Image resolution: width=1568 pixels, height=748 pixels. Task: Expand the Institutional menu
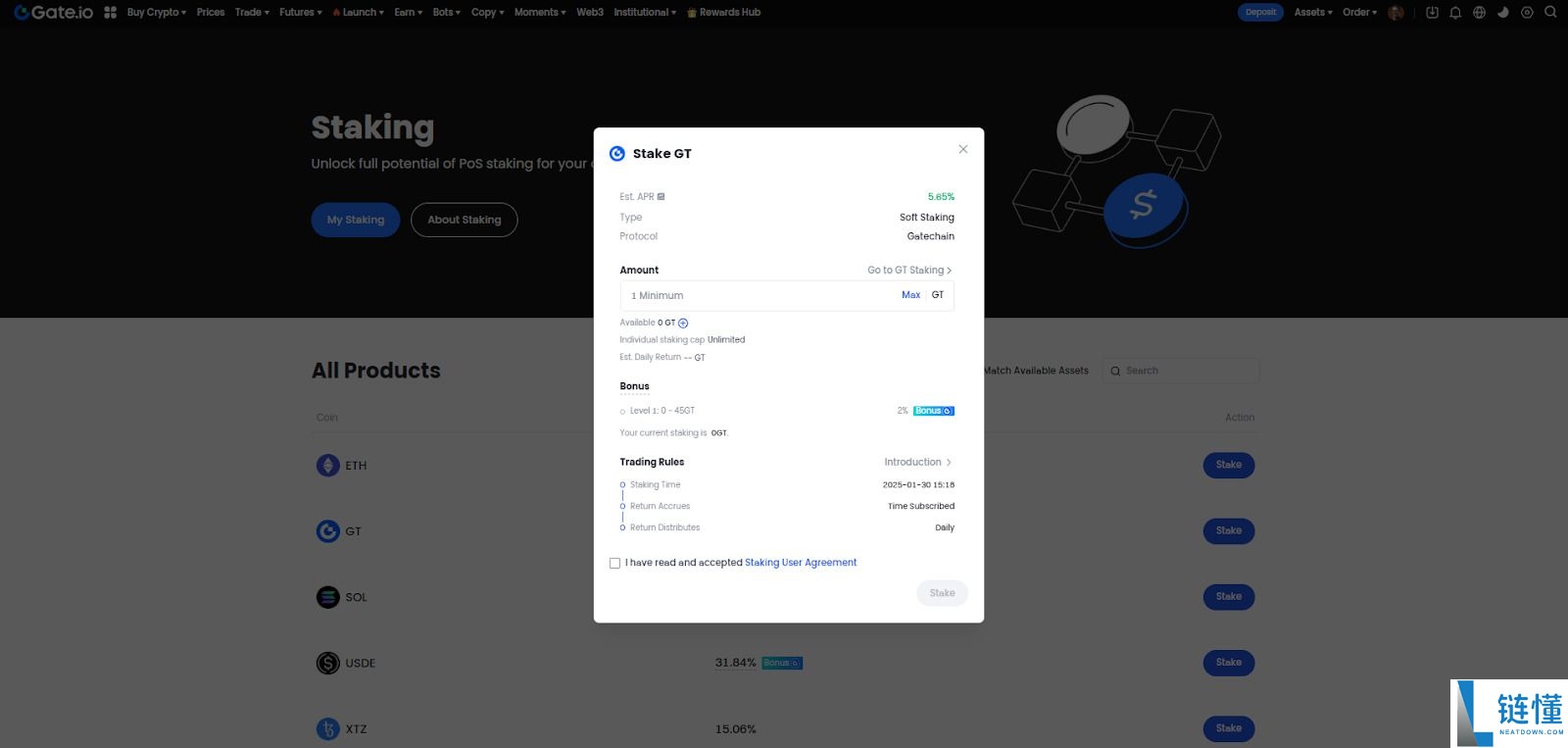[x=645, y=13]
